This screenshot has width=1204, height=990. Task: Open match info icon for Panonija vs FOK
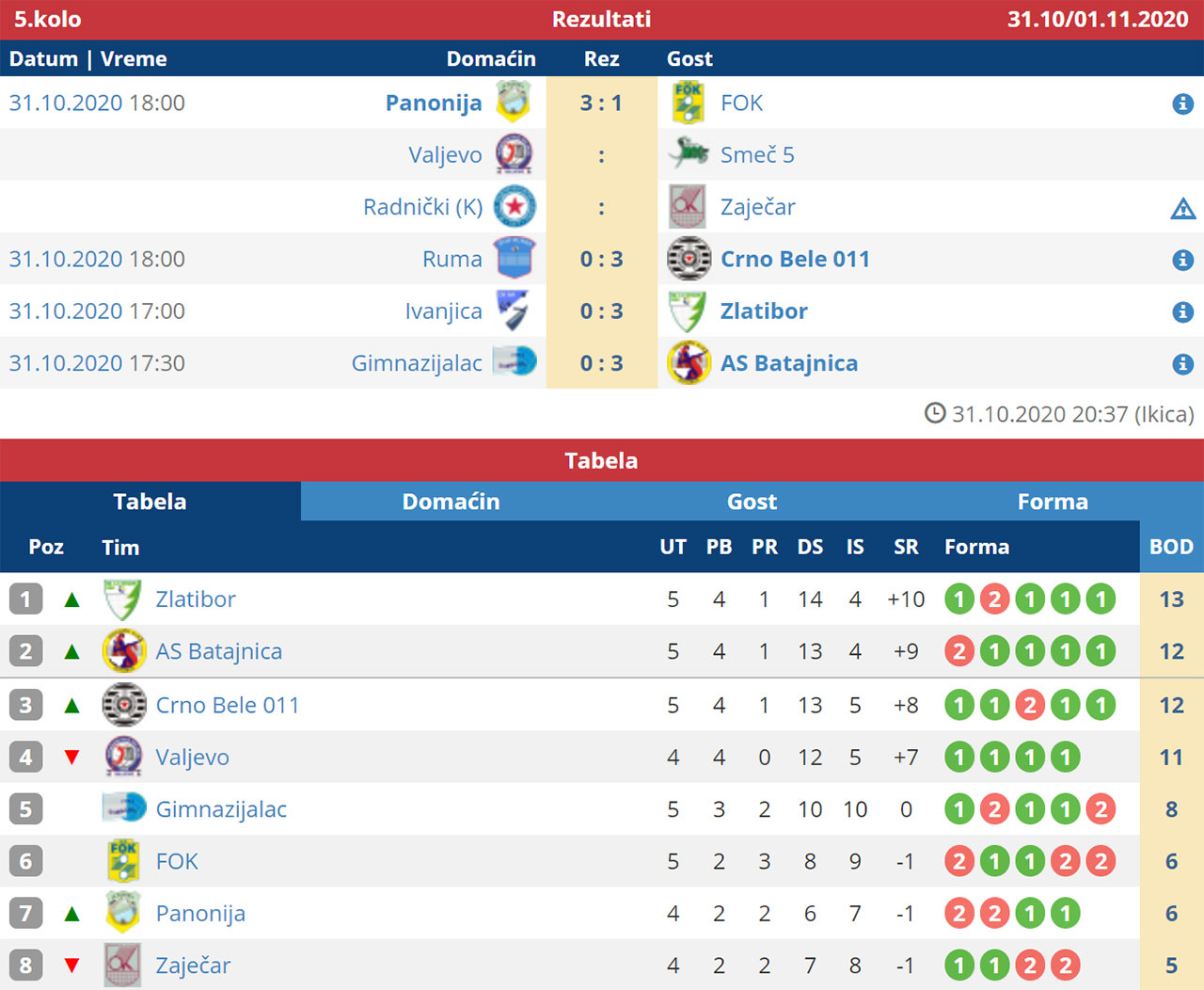pyautogui.click(x=1182, y=104)
